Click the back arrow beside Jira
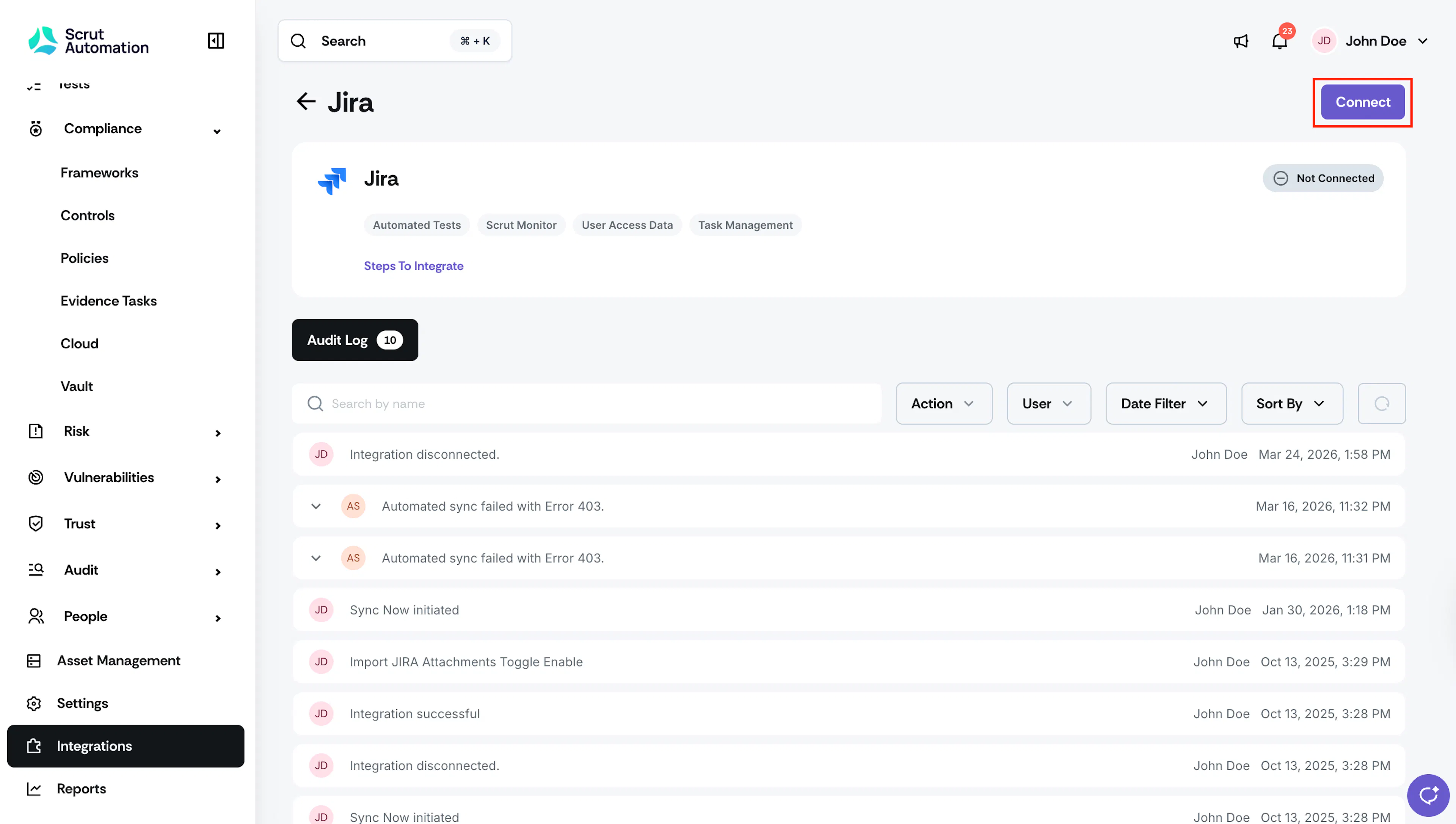This screenshot has height=824, width=1456. pyautogui.click(x=306, y=102)
